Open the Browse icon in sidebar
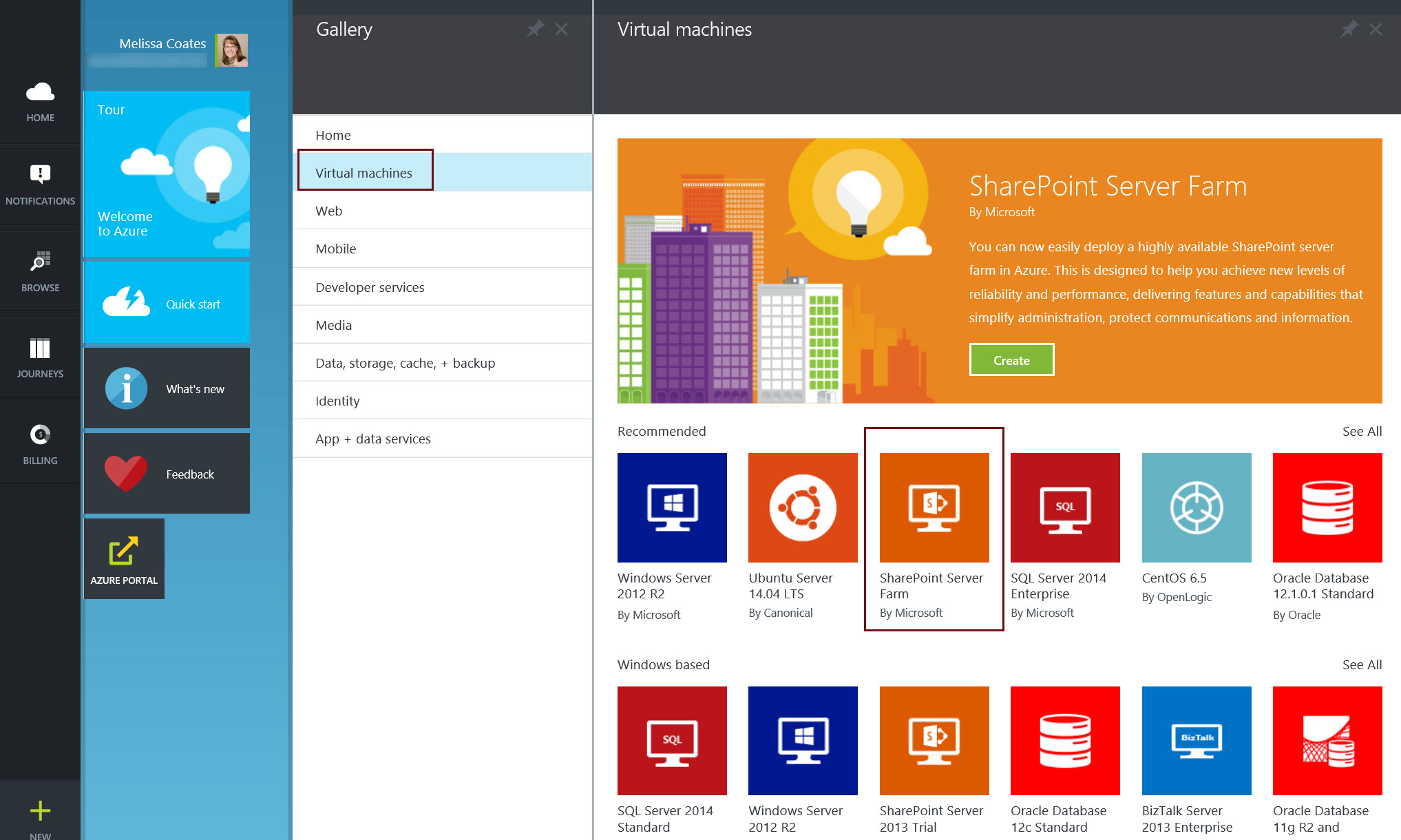This screenshot has height=840, width=1401. coord(40,262)
